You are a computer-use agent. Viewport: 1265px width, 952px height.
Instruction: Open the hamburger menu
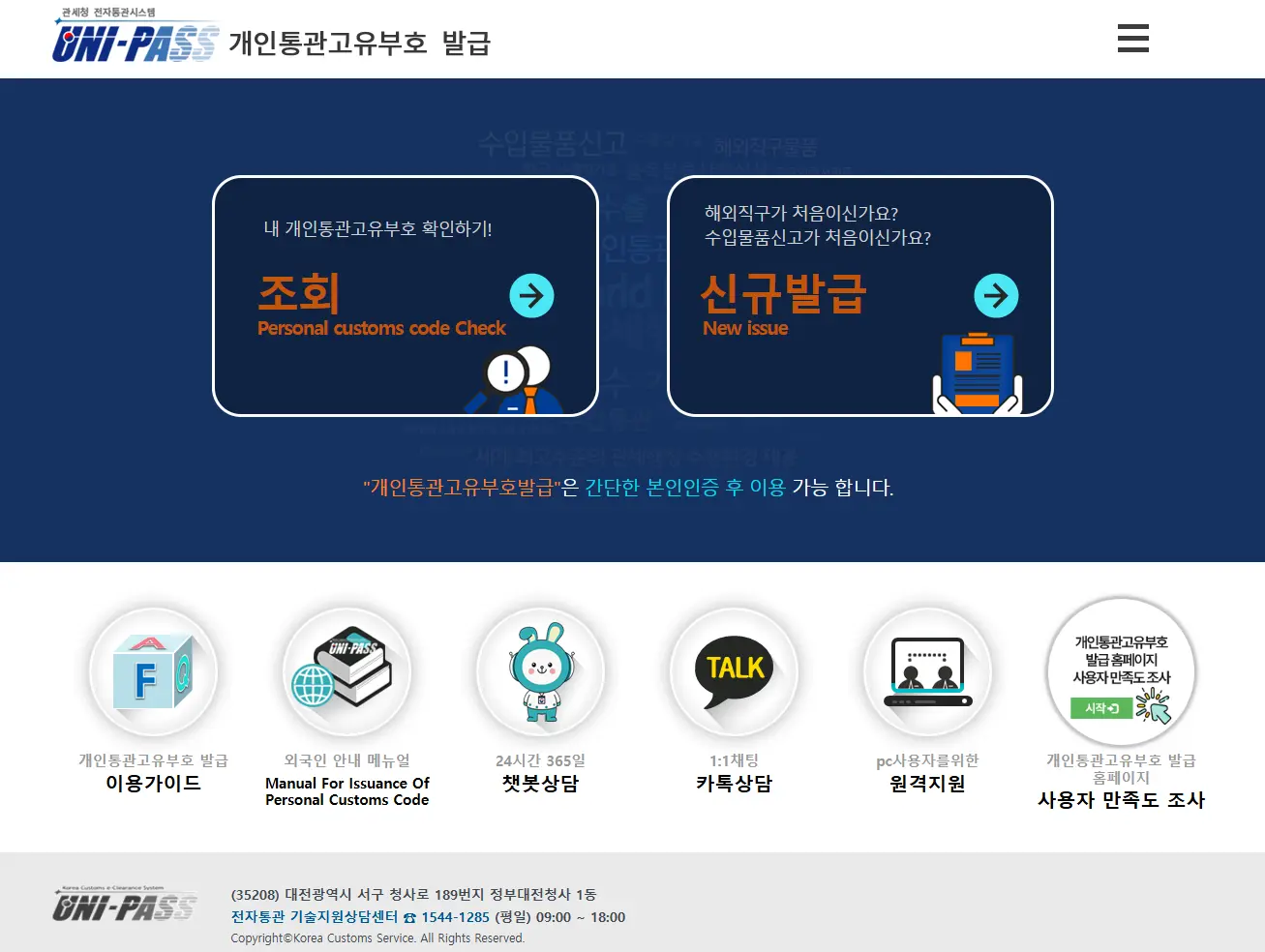pyautogui.click(x=1132, y=39)
